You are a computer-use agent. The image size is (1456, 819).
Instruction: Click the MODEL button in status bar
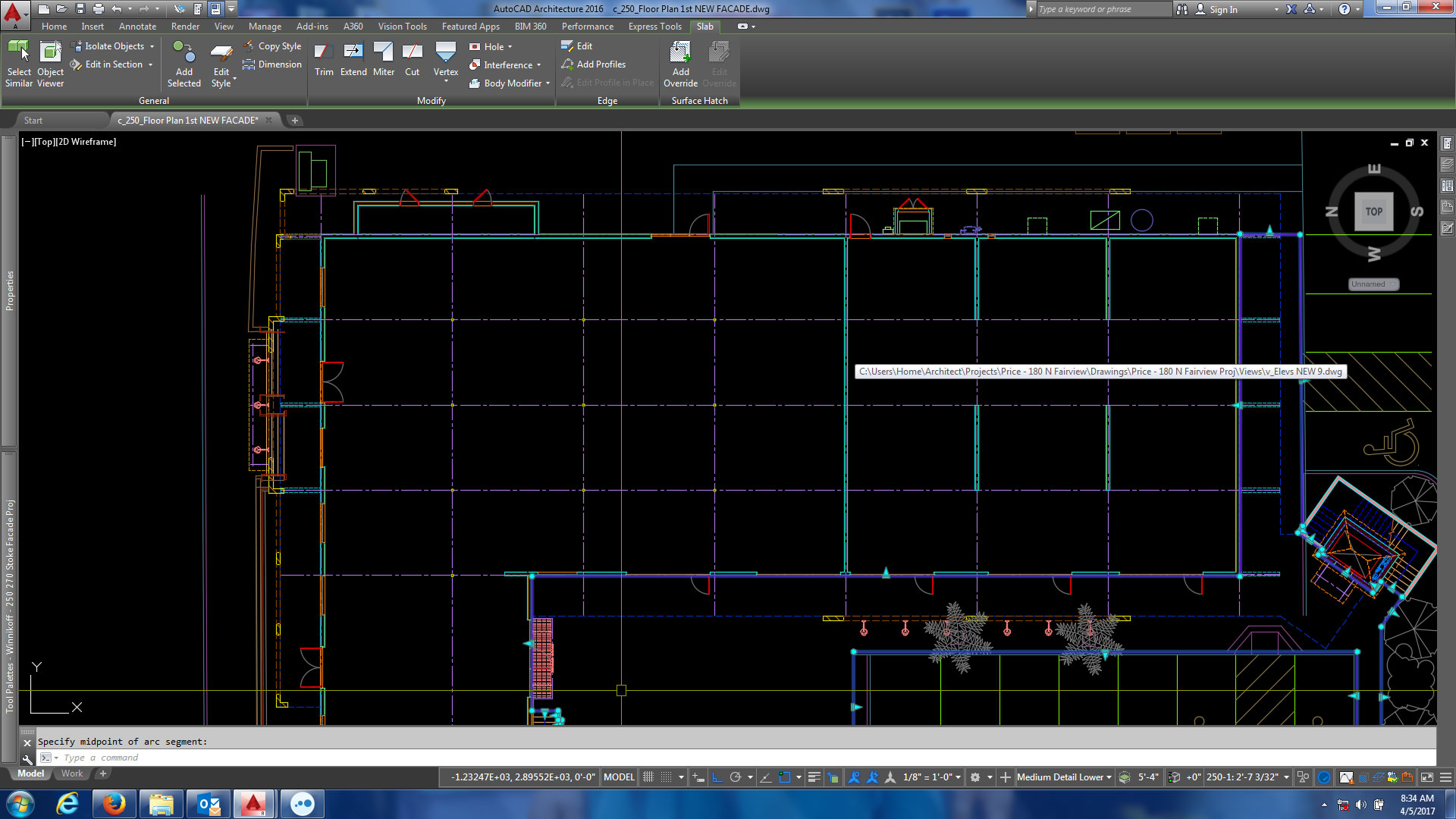[x=618, y=777]
